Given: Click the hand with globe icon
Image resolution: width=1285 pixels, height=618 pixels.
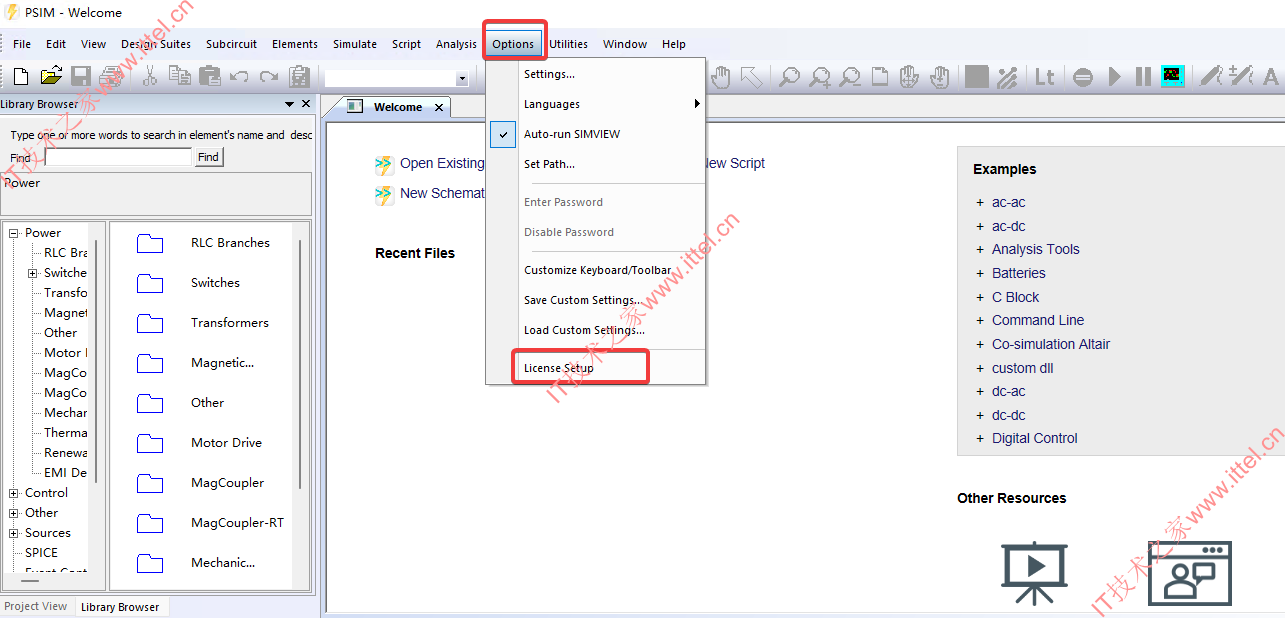Looking at the screenshot, I should (x=909, y=76).
